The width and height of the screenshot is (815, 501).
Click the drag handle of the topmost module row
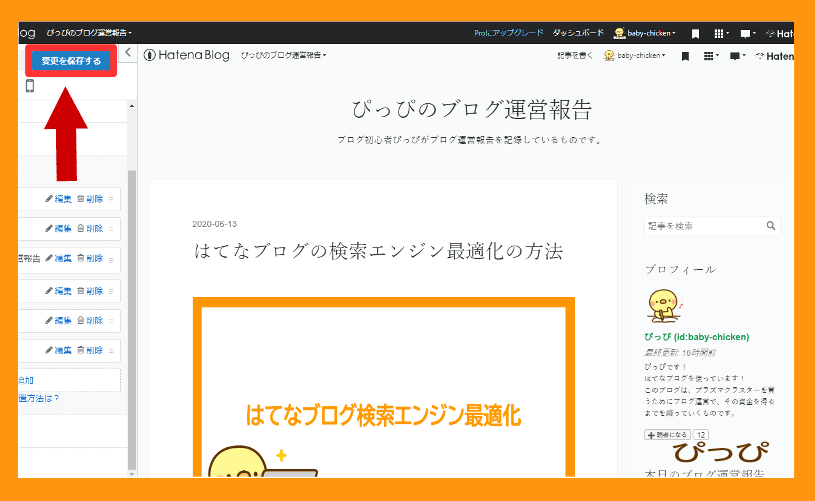(111, 199)
